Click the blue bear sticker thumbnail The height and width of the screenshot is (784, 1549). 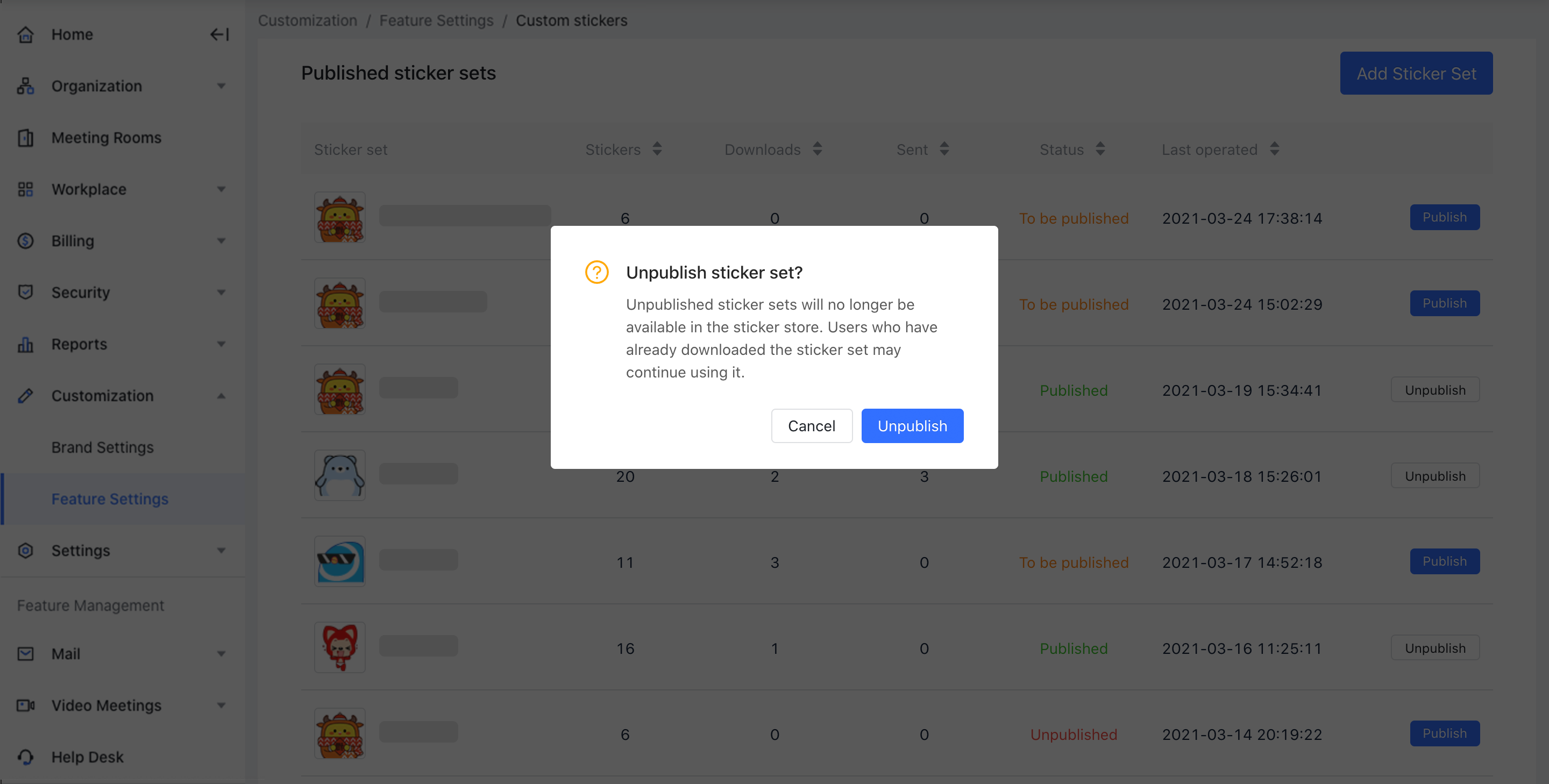click(339, 475)
